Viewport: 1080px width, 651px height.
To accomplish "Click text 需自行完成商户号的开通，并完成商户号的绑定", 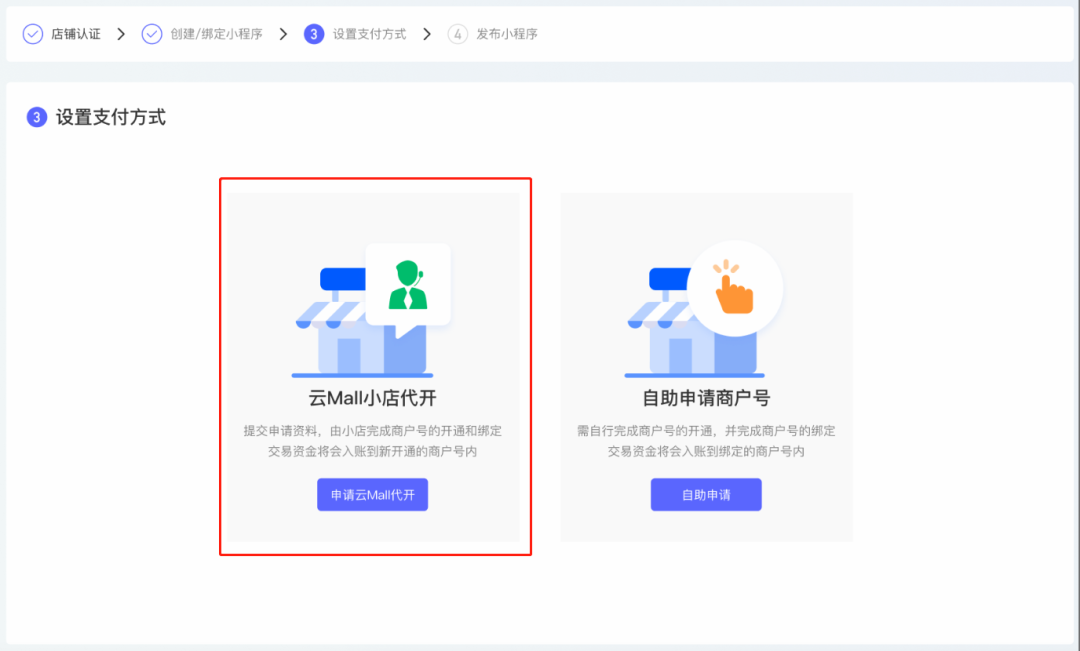I will coord(706,431).
